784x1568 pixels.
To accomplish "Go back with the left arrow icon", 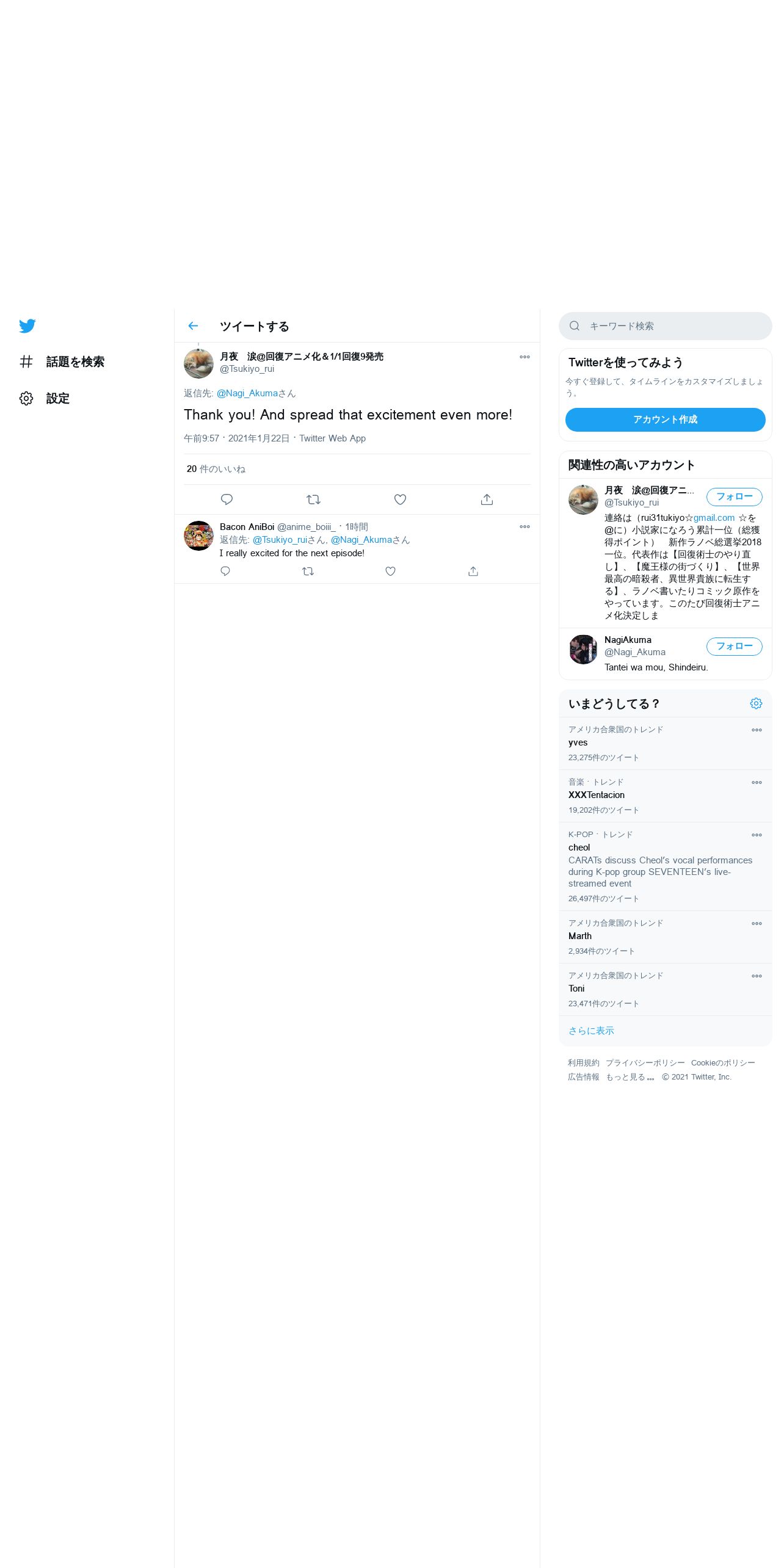I will click(x=193, y=326).
